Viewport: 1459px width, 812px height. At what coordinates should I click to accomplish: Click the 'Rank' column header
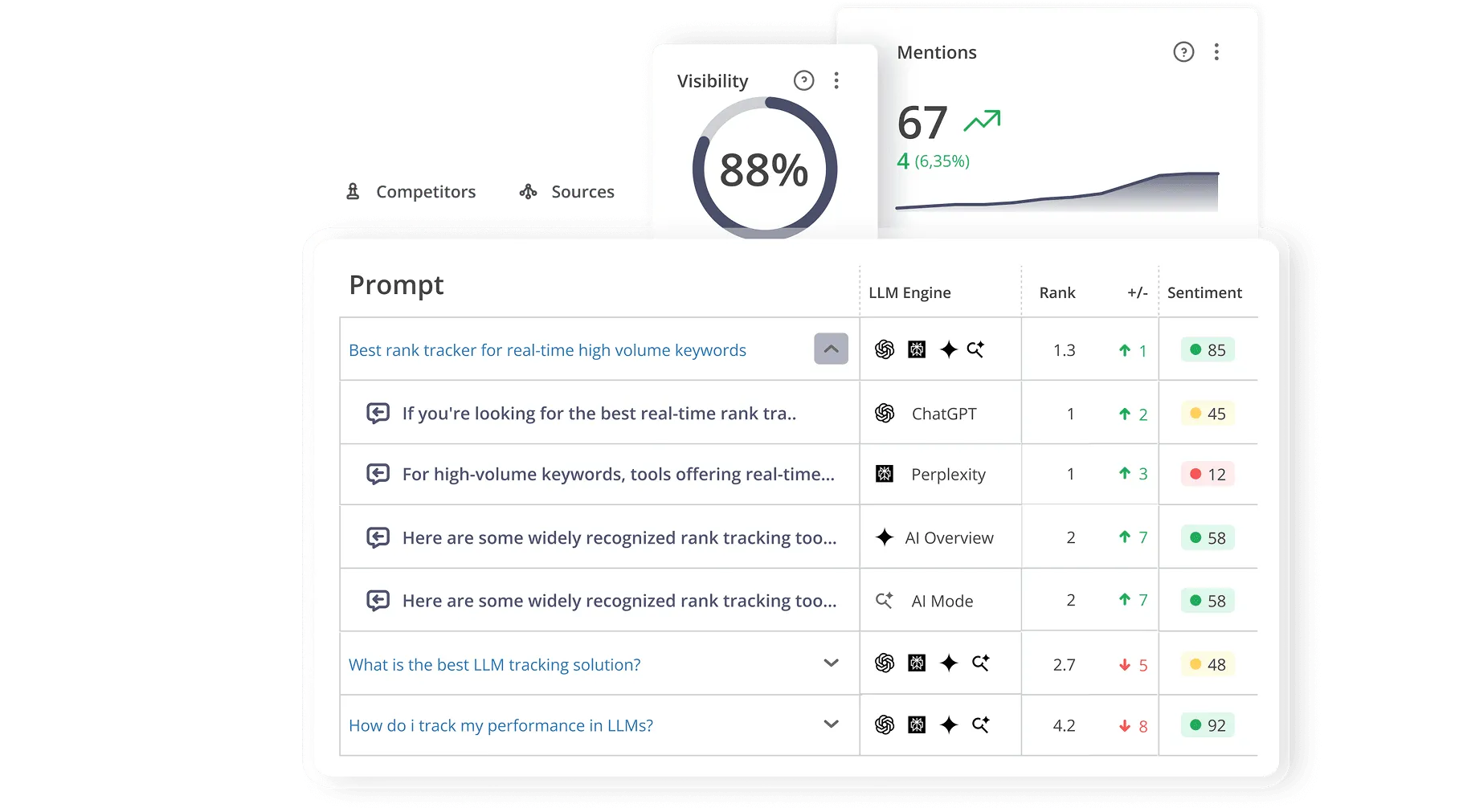coord(1057,293)
